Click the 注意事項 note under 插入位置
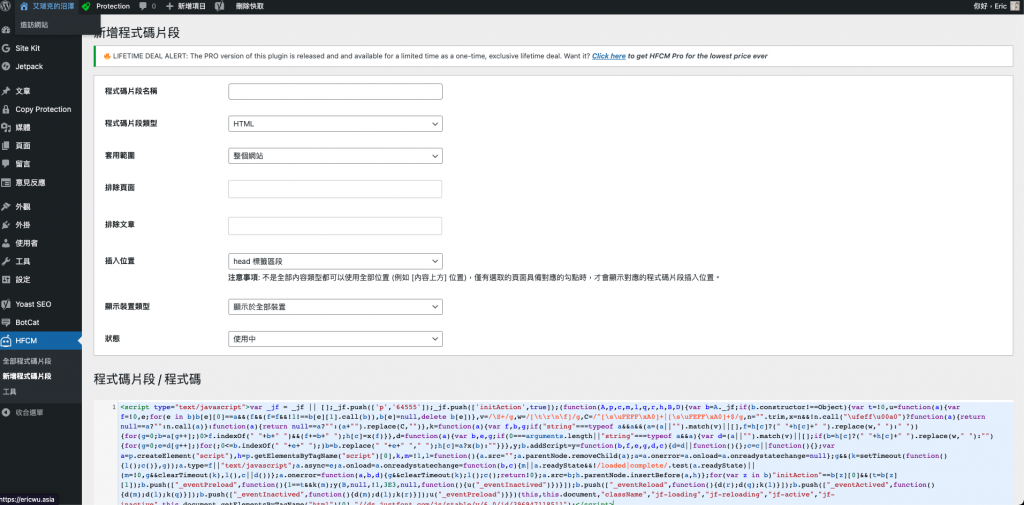 tap(473, 278)
